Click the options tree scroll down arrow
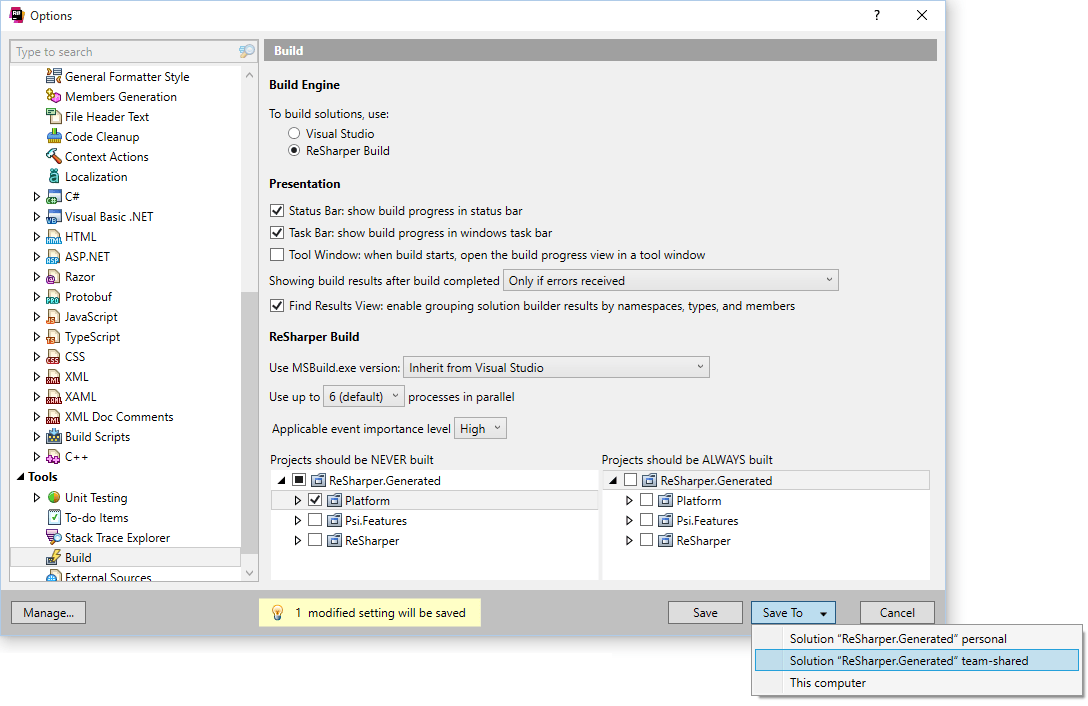Screen dimensions: 1088x706 250,573
